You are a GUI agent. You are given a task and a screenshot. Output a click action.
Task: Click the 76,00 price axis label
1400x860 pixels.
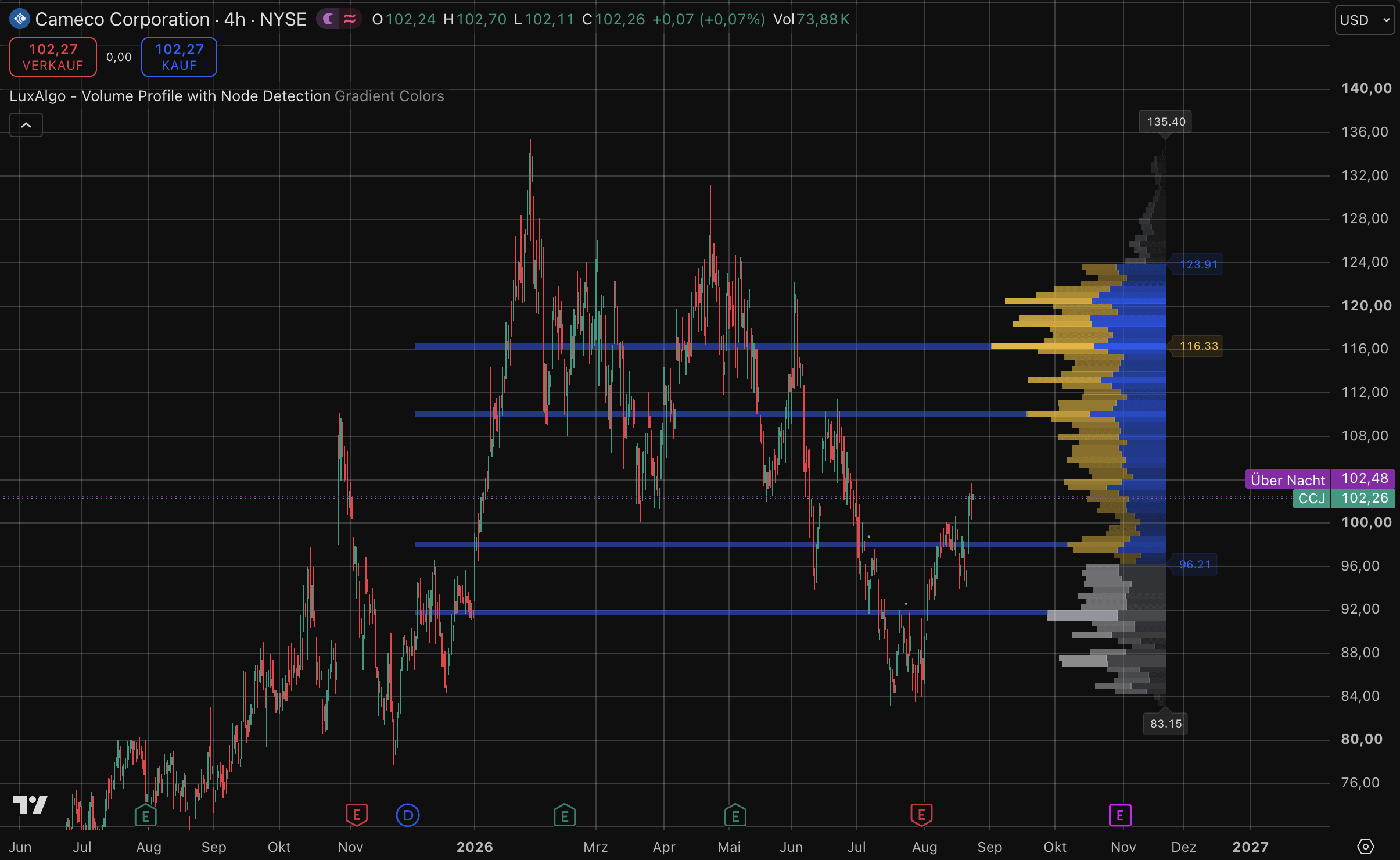[1360, 783]
